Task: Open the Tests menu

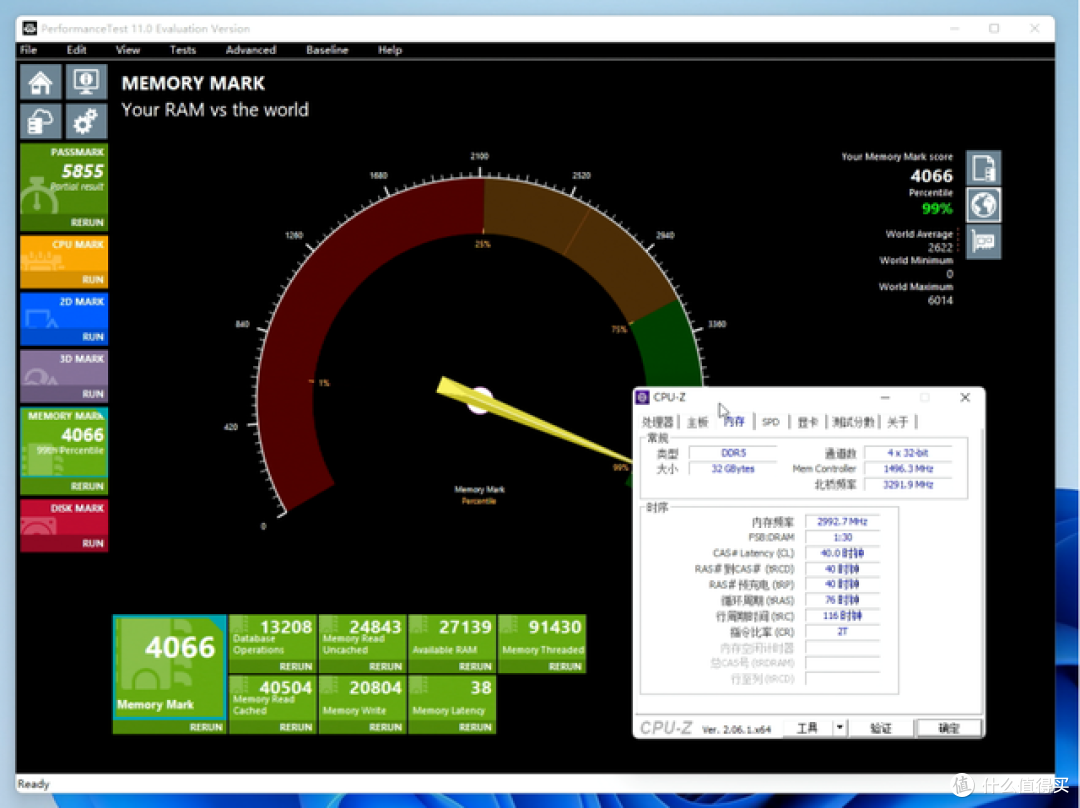Action: click(183, 50)
